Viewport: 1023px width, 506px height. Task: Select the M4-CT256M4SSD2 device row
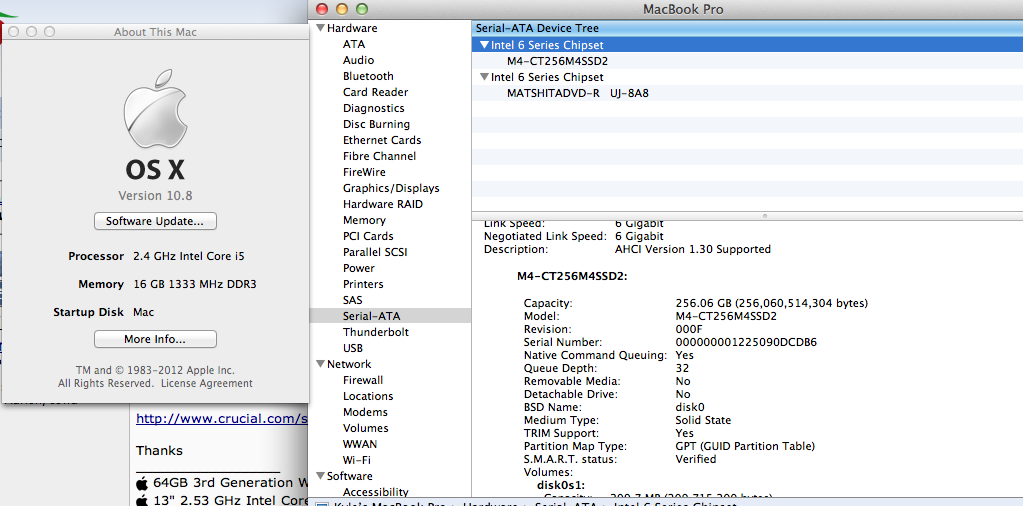pos(747,61)
